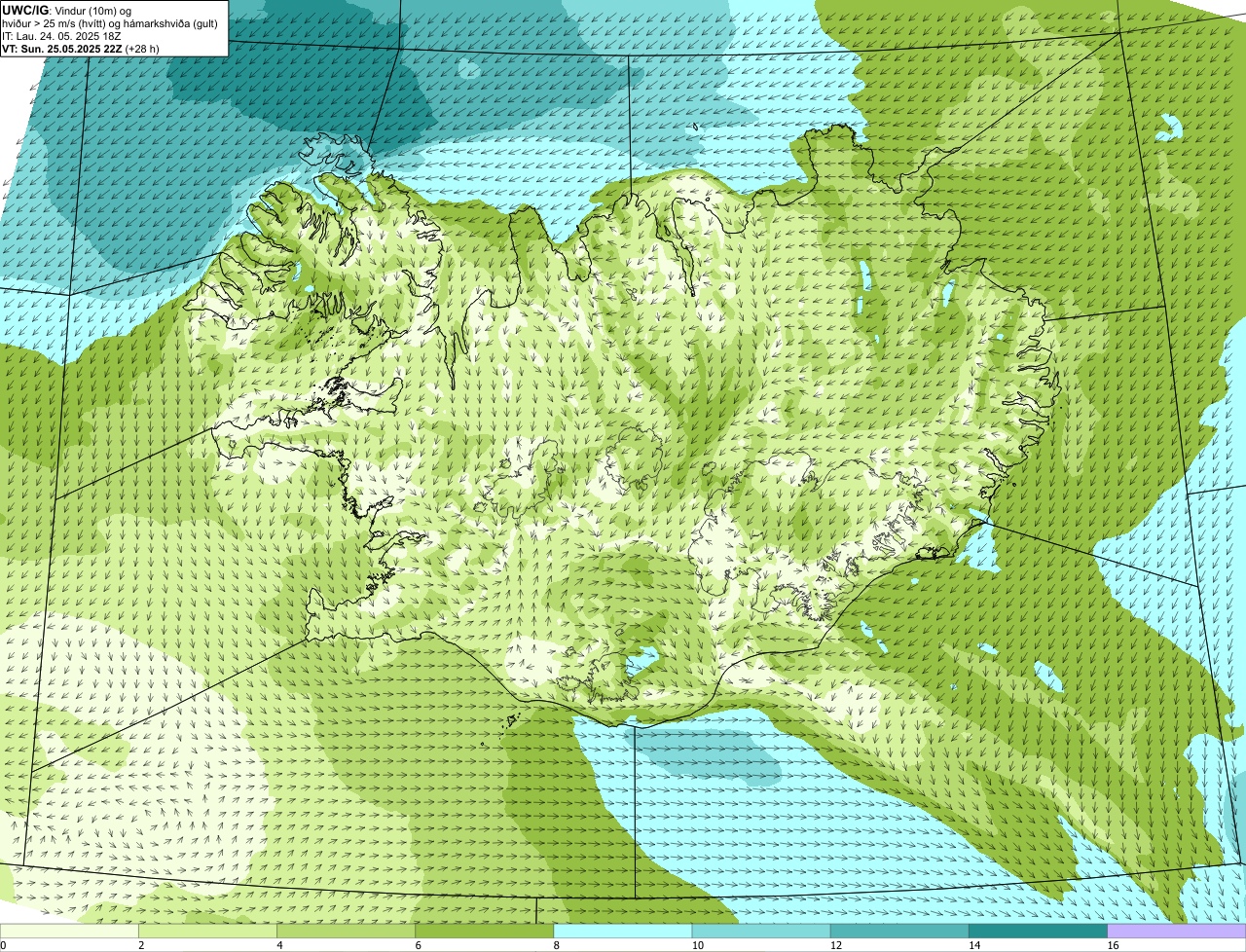Click the legend label '2'
This screenshot has width=1246, height=952.
(141, 945)
